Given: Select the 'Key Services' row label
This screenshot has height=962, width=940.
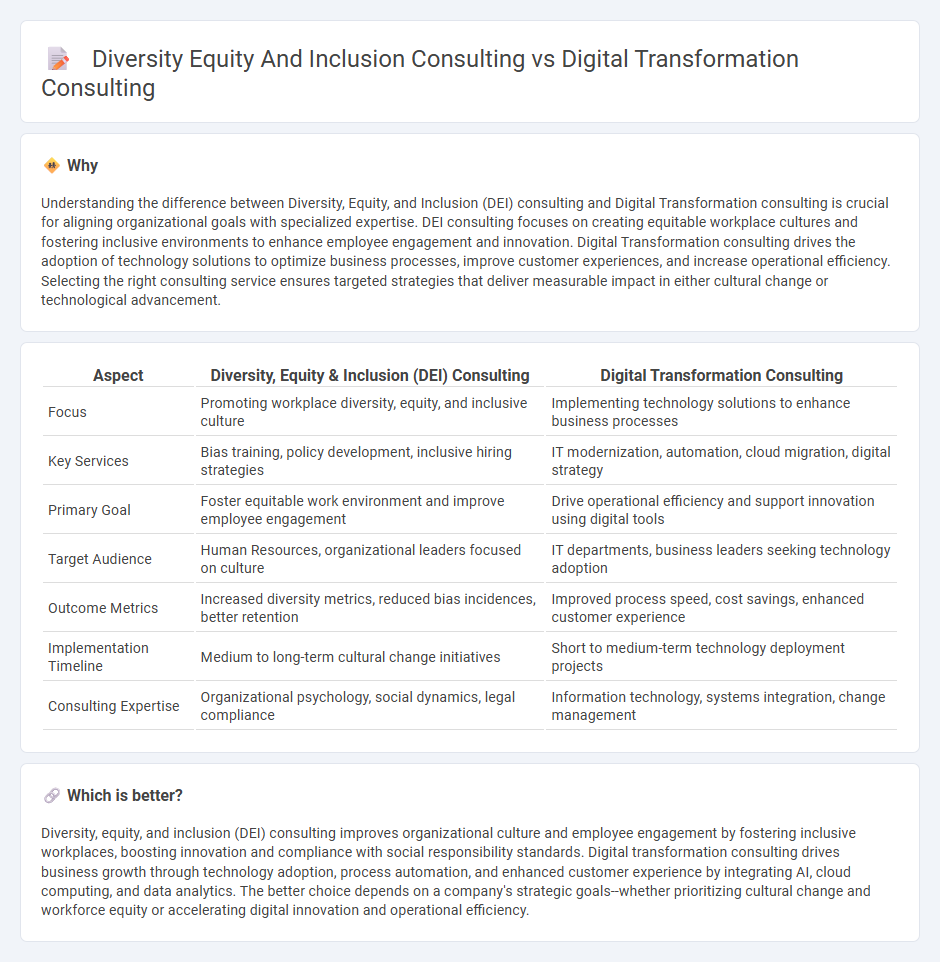Looking at the screenshot, I should coord(88,461).
